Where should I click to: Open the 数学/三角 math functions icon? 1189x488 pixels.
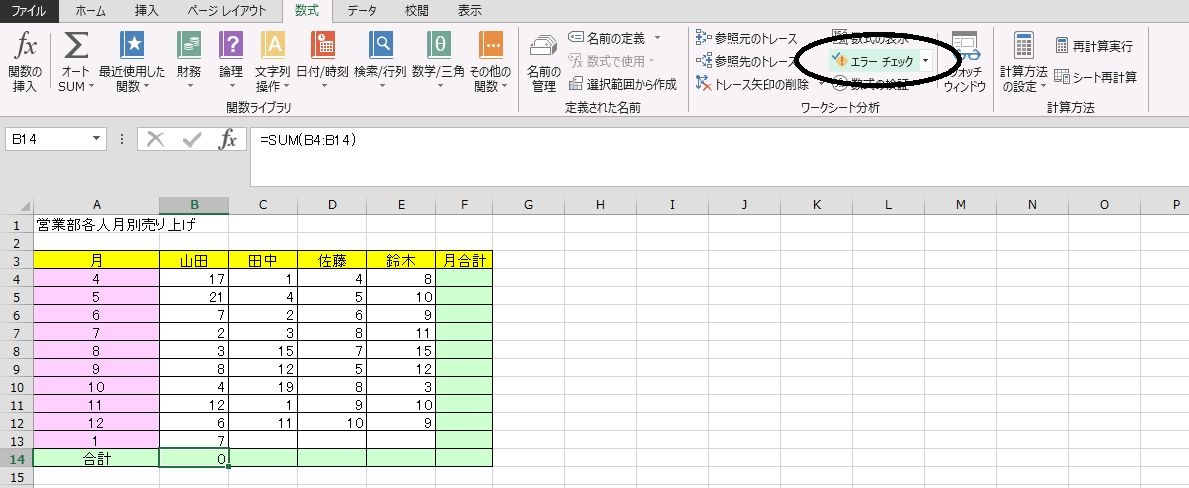pos(438,46)
